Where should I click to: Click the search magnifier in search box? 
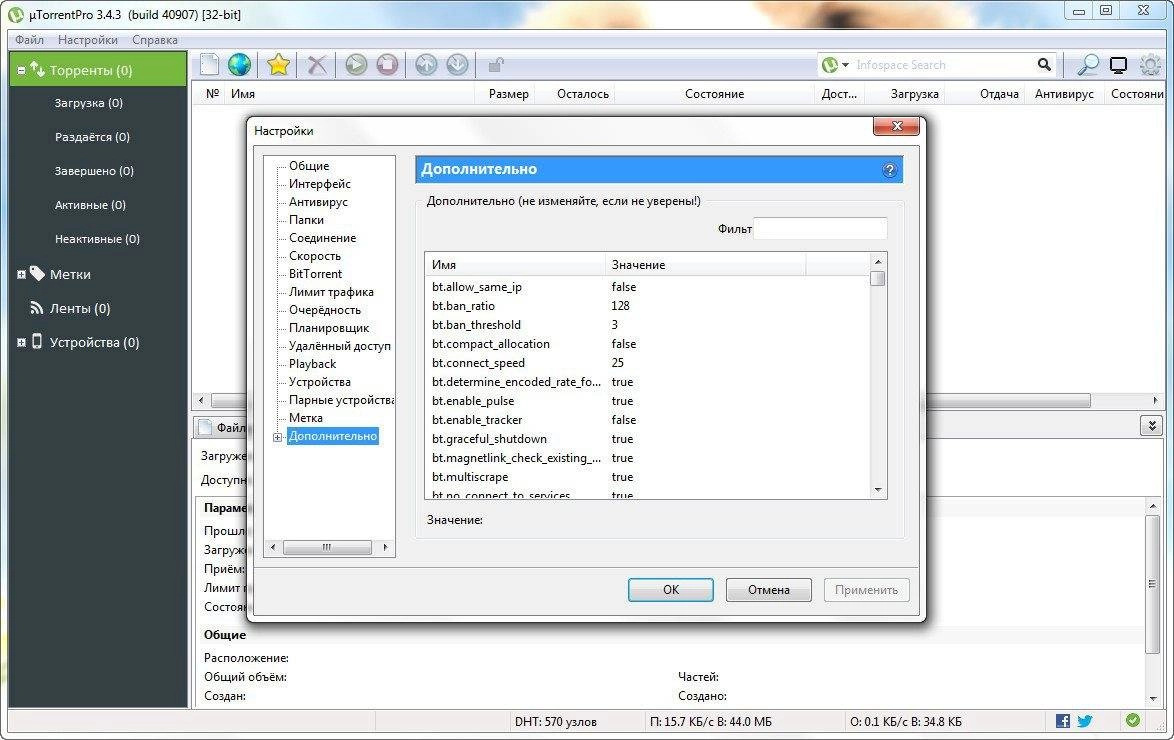(1044, 65)
